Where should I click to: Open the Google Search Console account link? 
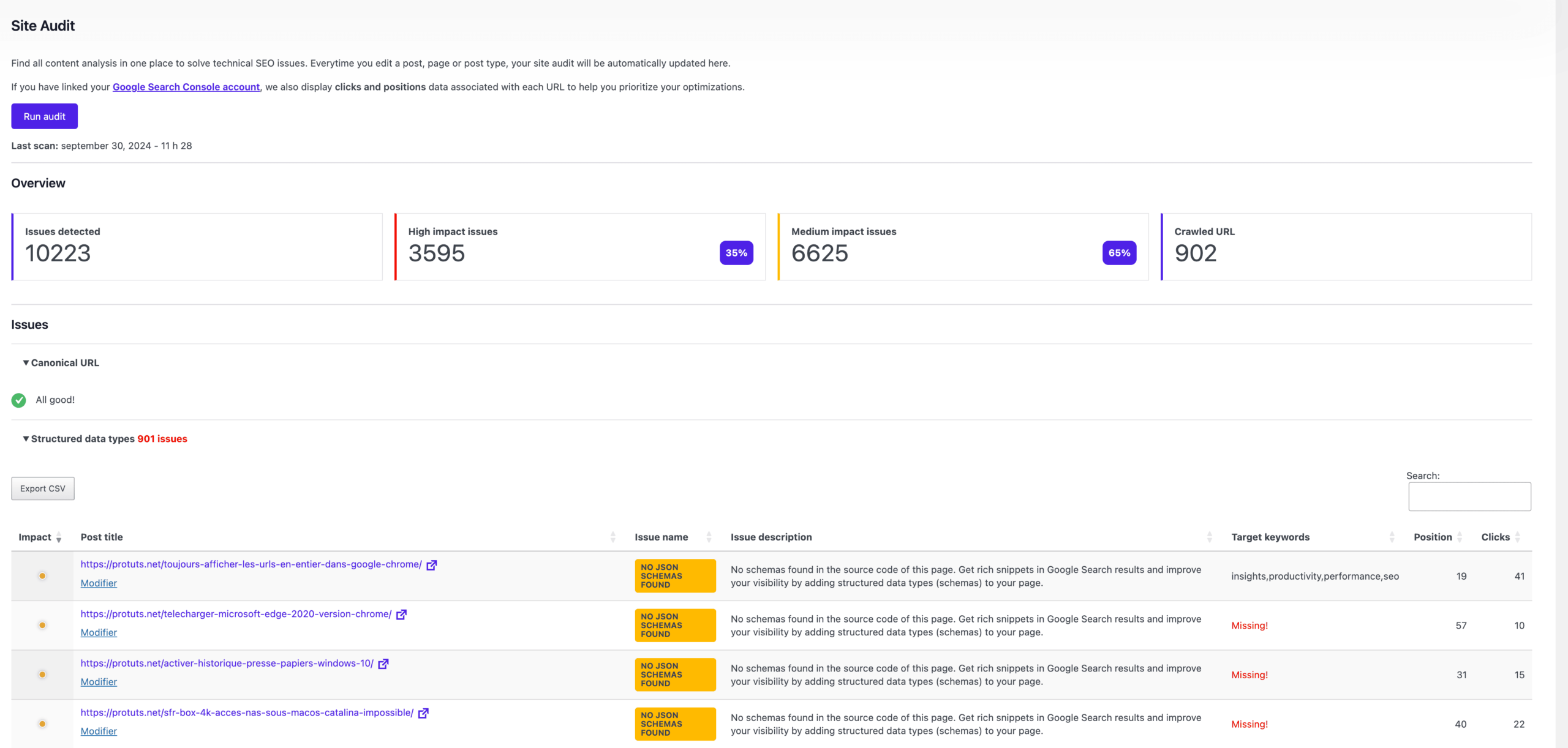tap(186, 87)
